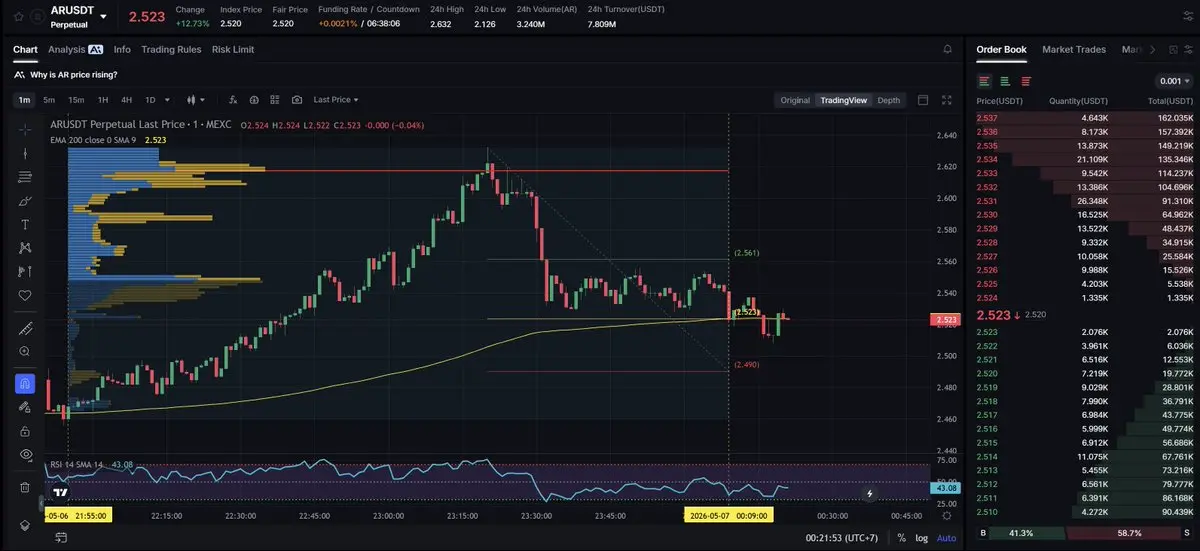
Task: Select the zoom-in magnifier tool
Action: (25, 352)
